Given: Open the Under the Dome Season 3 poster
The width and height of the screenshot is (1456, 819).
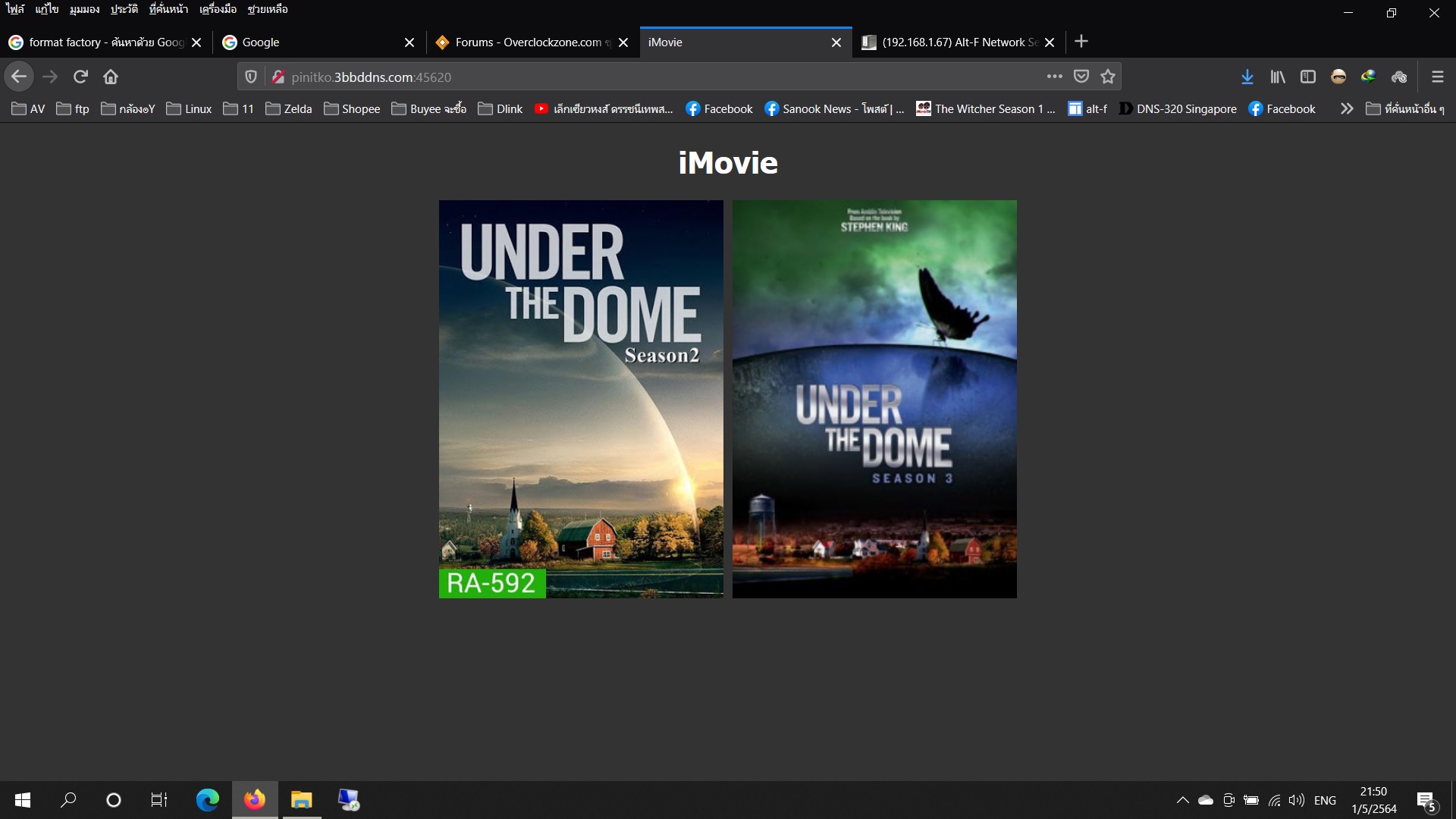Looking at the screenshot, I should pyautogui.click(x=874, y=399).
